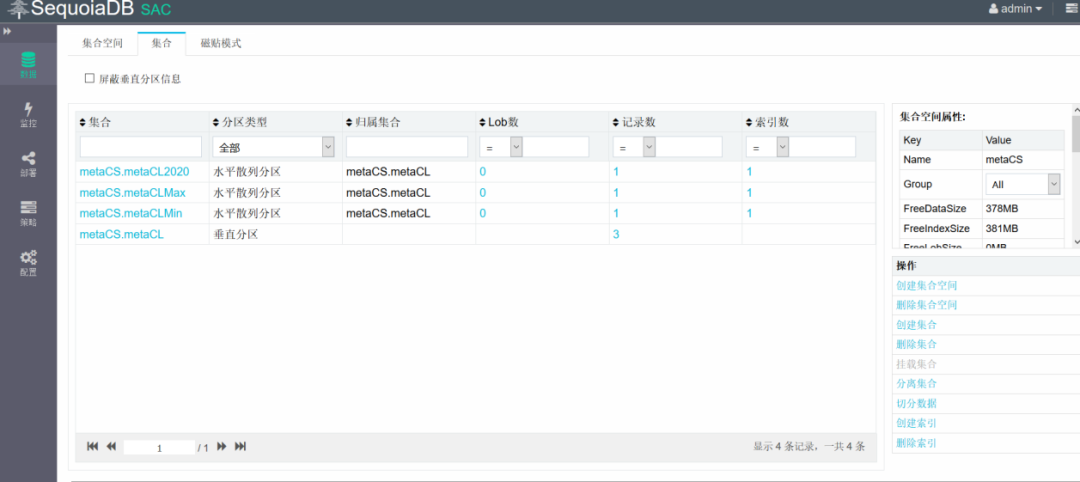The height and width of the screenshot is (482, 1080).
Task: Open Lob数 comparison operator dropdown
Action: coord(501,147)
